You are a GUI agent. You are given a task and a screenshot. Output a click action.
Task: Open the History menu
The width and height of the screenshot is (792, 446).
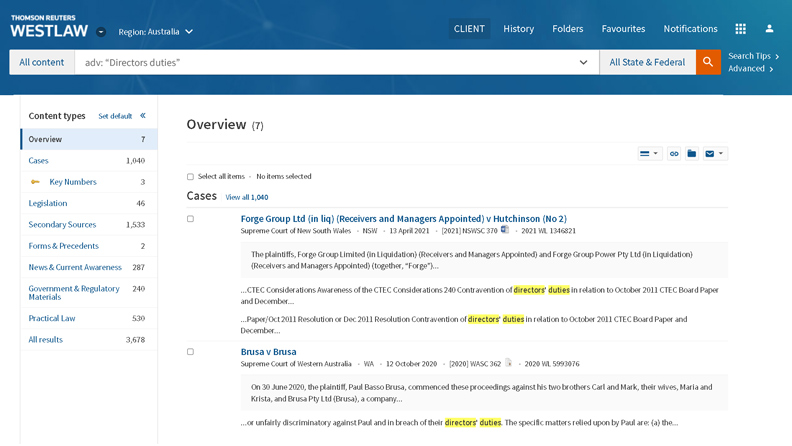(x=518, y=29)
